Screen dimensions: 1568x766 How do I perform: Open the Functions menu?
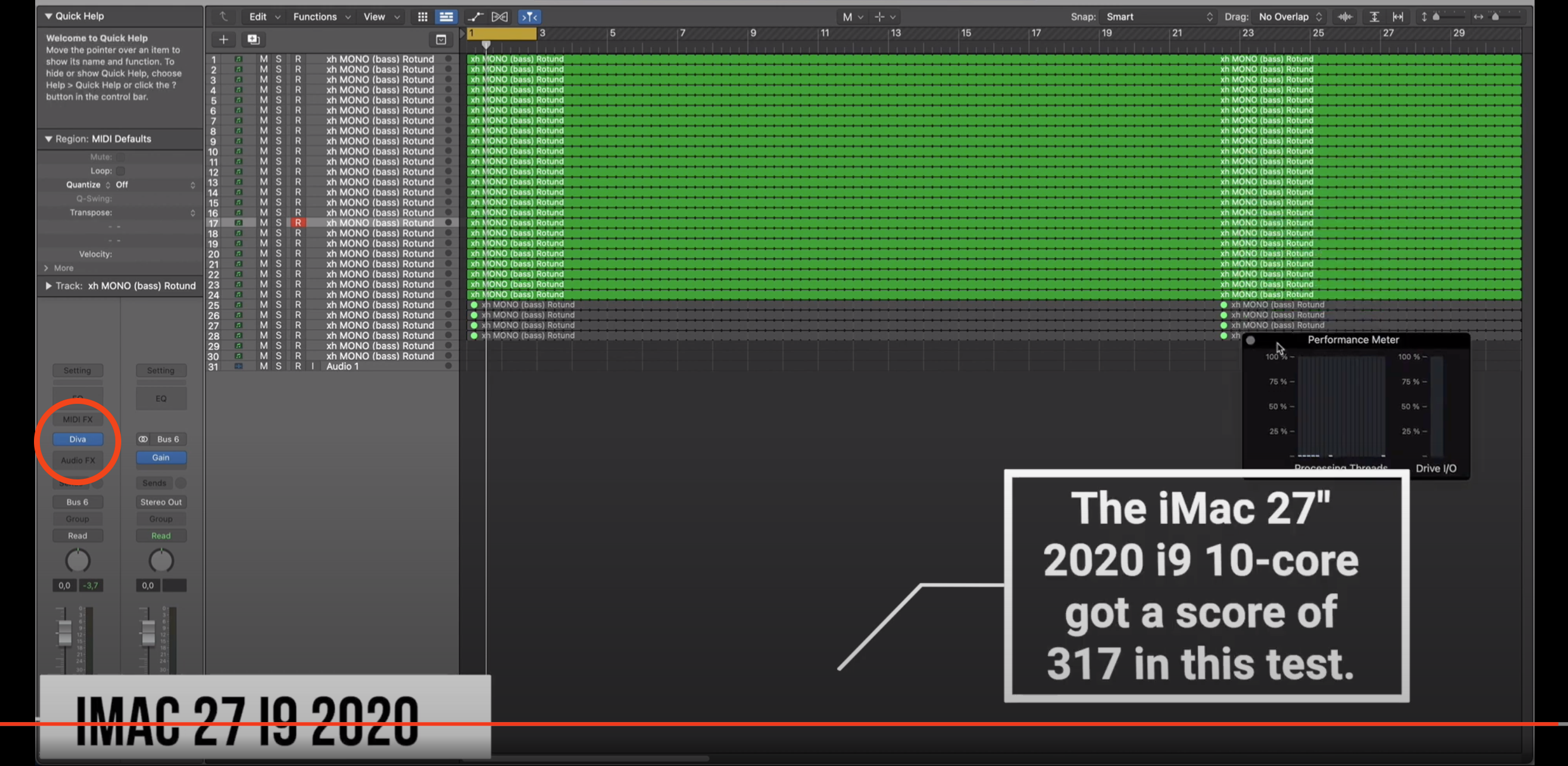click(322, 17)
